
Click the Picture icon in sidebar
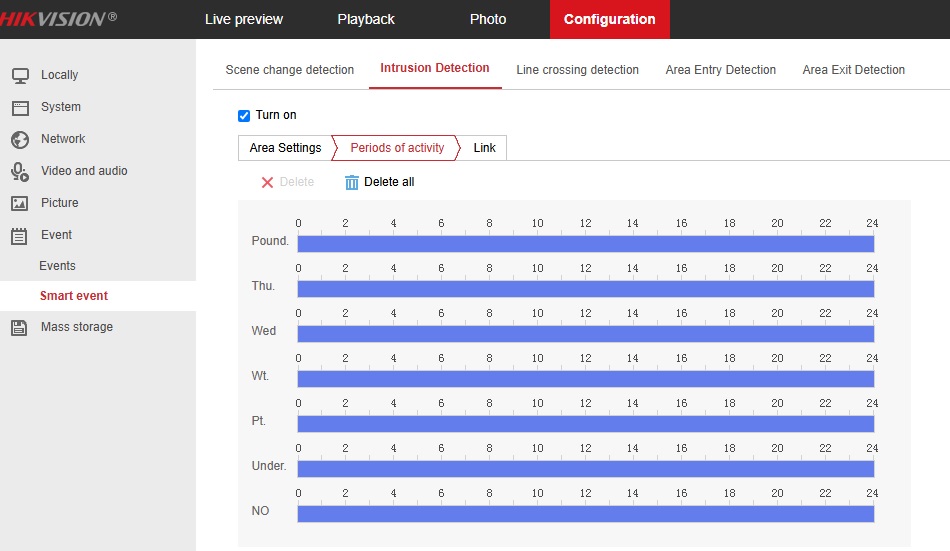point(20,203)
